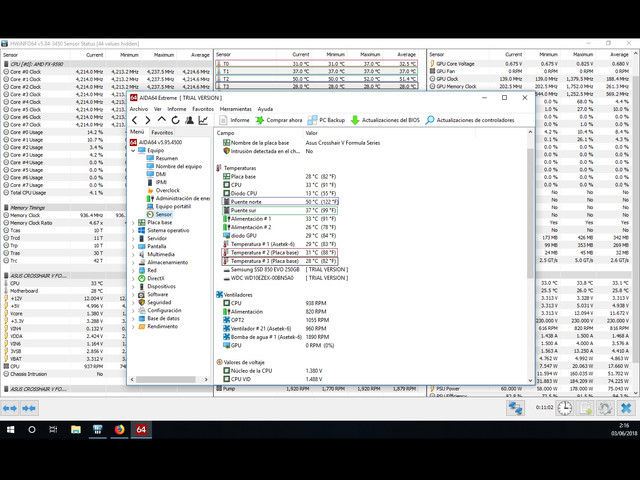Go up one level in AIDA64 toolbar

click(x=162, y=120)
